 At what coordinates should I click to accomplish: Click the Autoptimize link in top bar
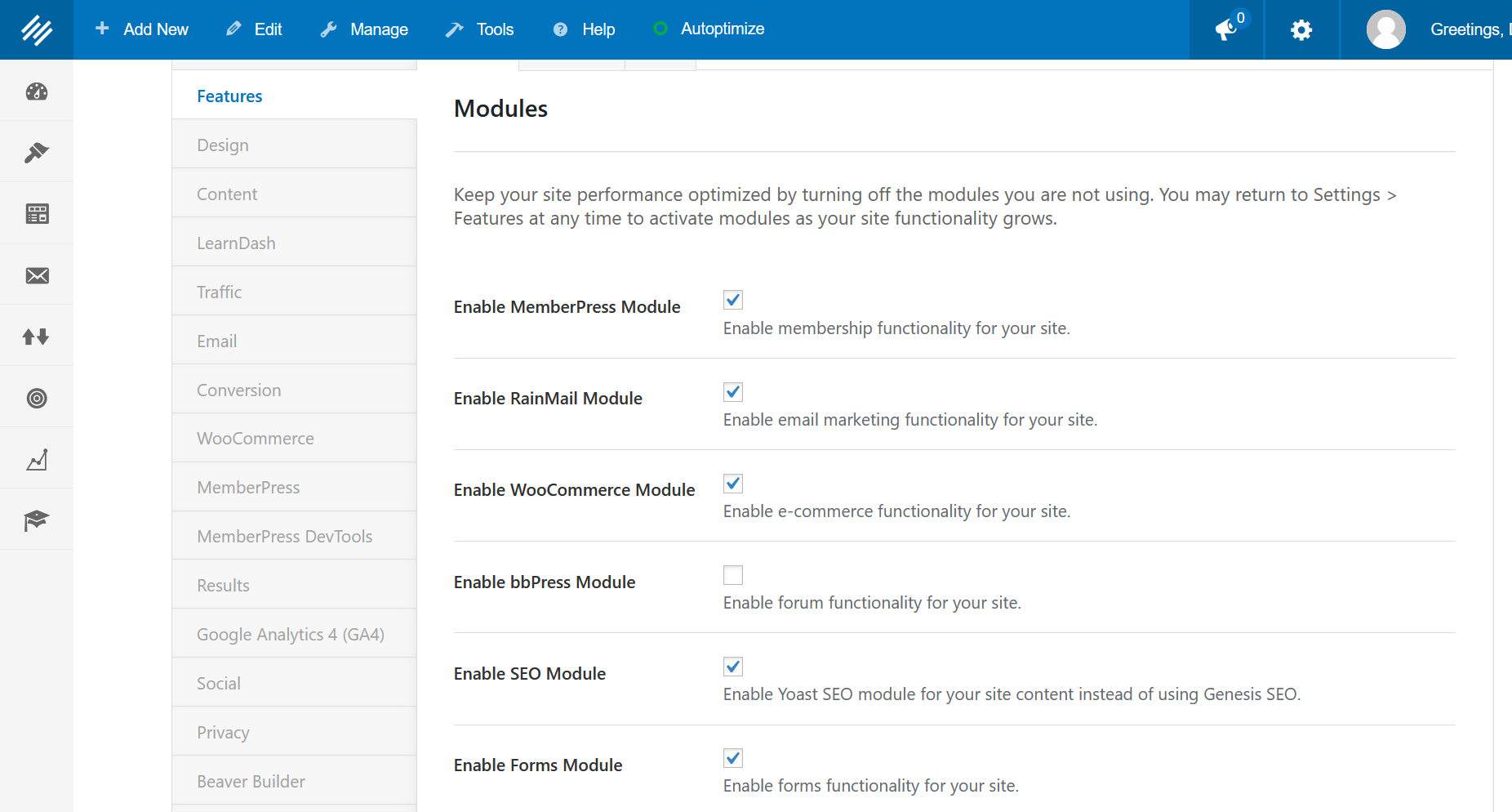click(709, 29)
